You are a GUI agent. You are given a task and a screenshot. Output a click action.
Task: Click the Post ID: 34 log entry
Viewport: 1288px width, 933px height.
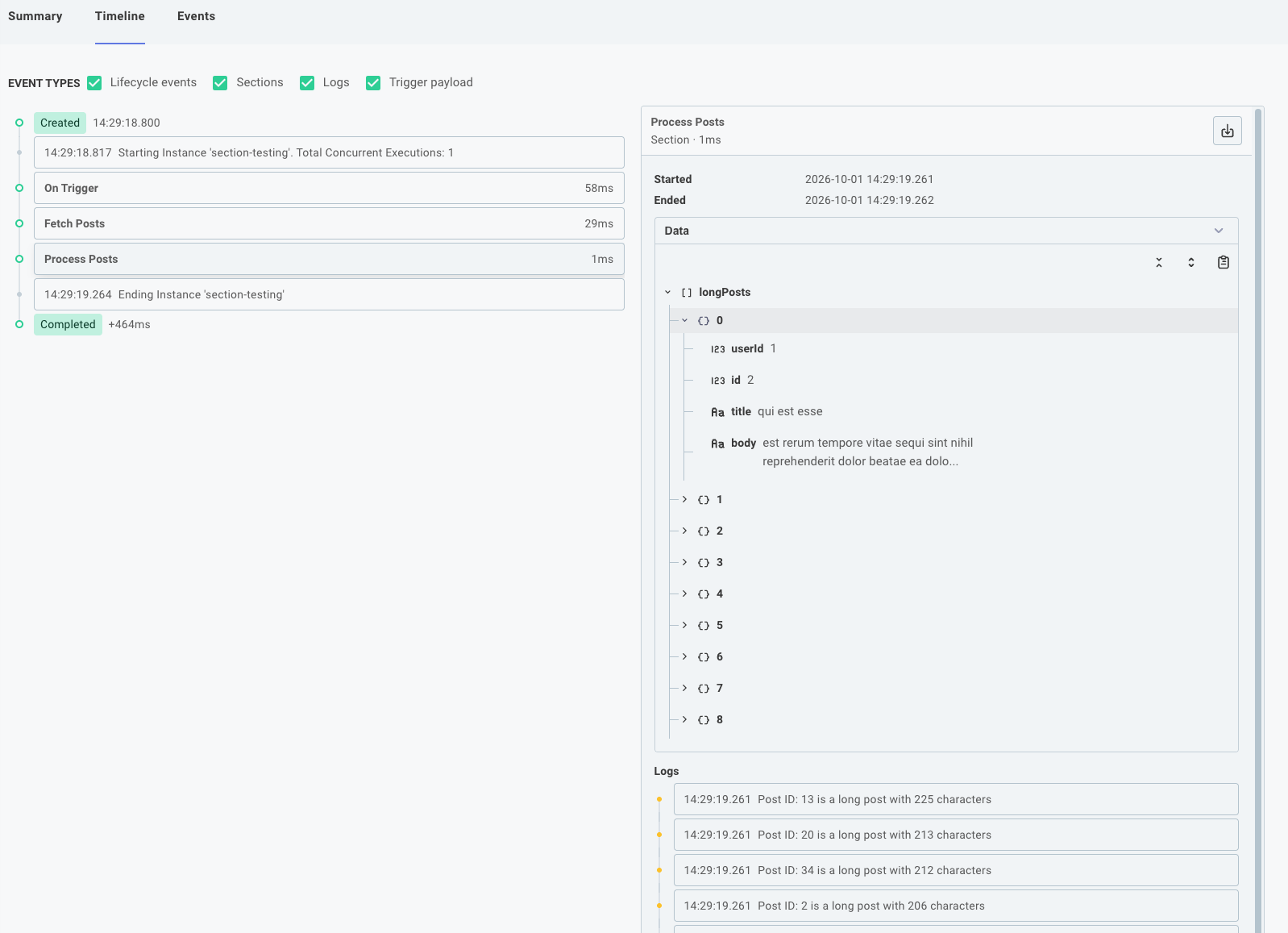tap(956, 870)
